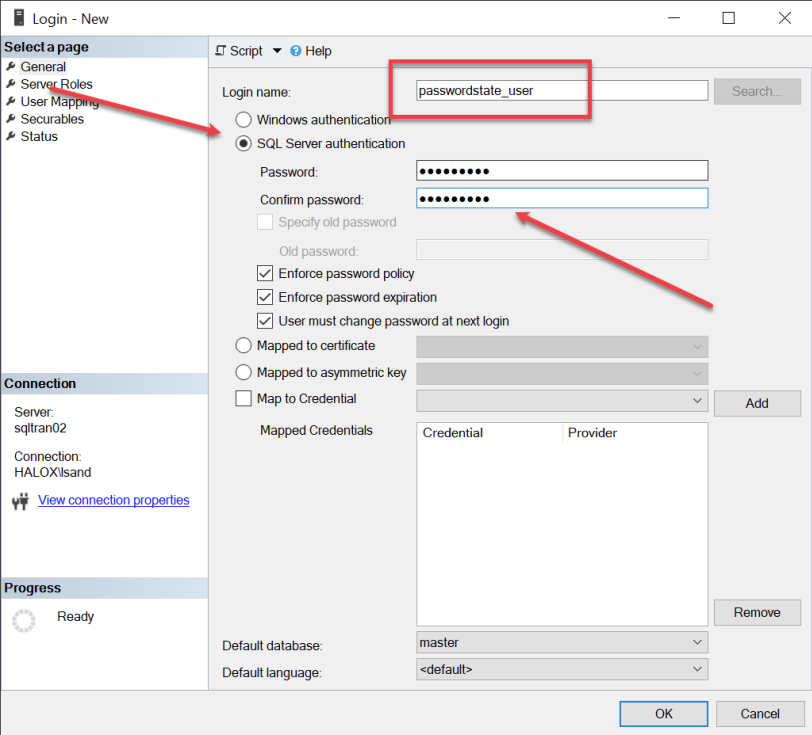Choose Mapped to certificate option
The width and height of the screenshot is (812, 735).
pos(243,345)
